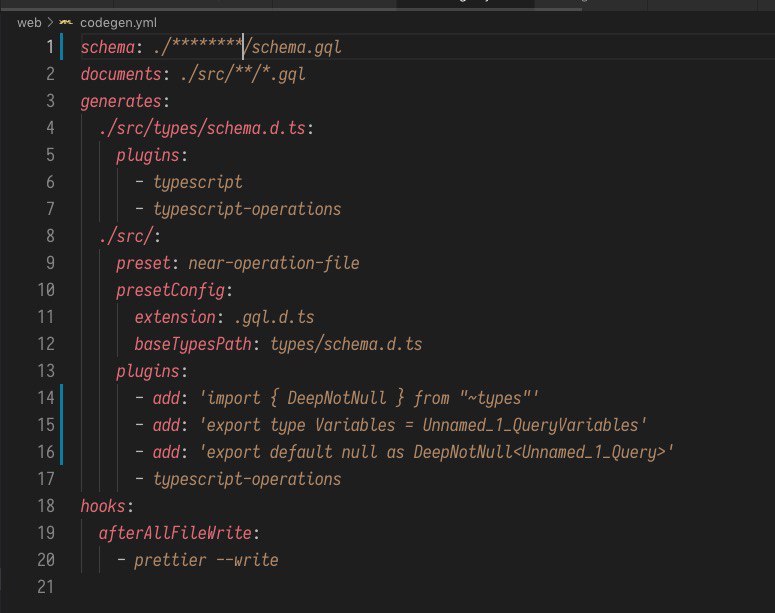
Task: Click the 'web' breadcrumb folder
Action: [x=29, y=23]
